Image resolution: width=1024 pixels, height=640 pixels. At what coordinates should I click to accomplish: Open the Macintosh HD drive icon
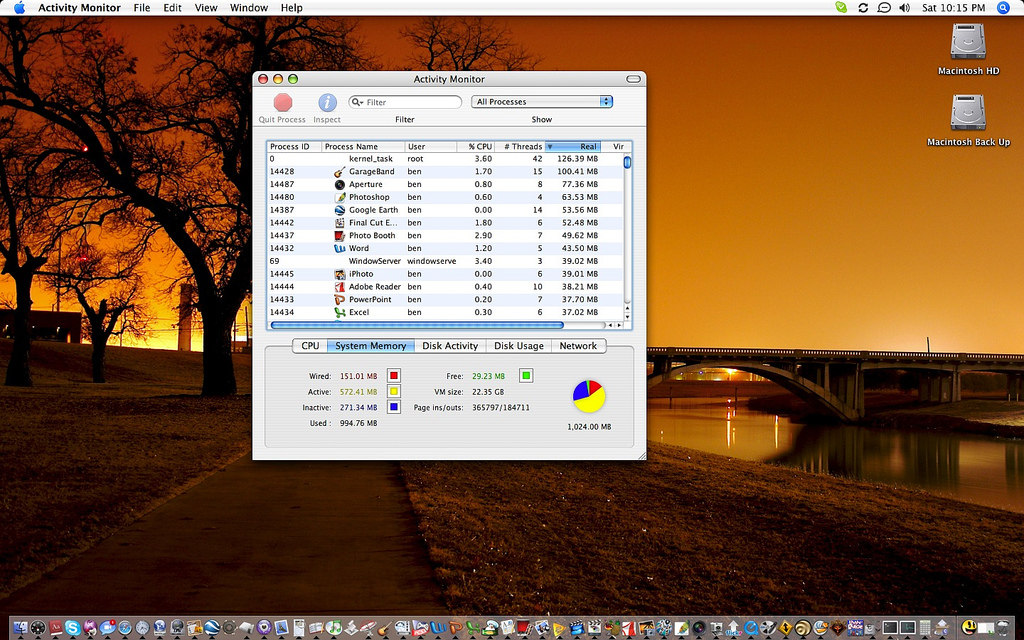tap(968, 41)
